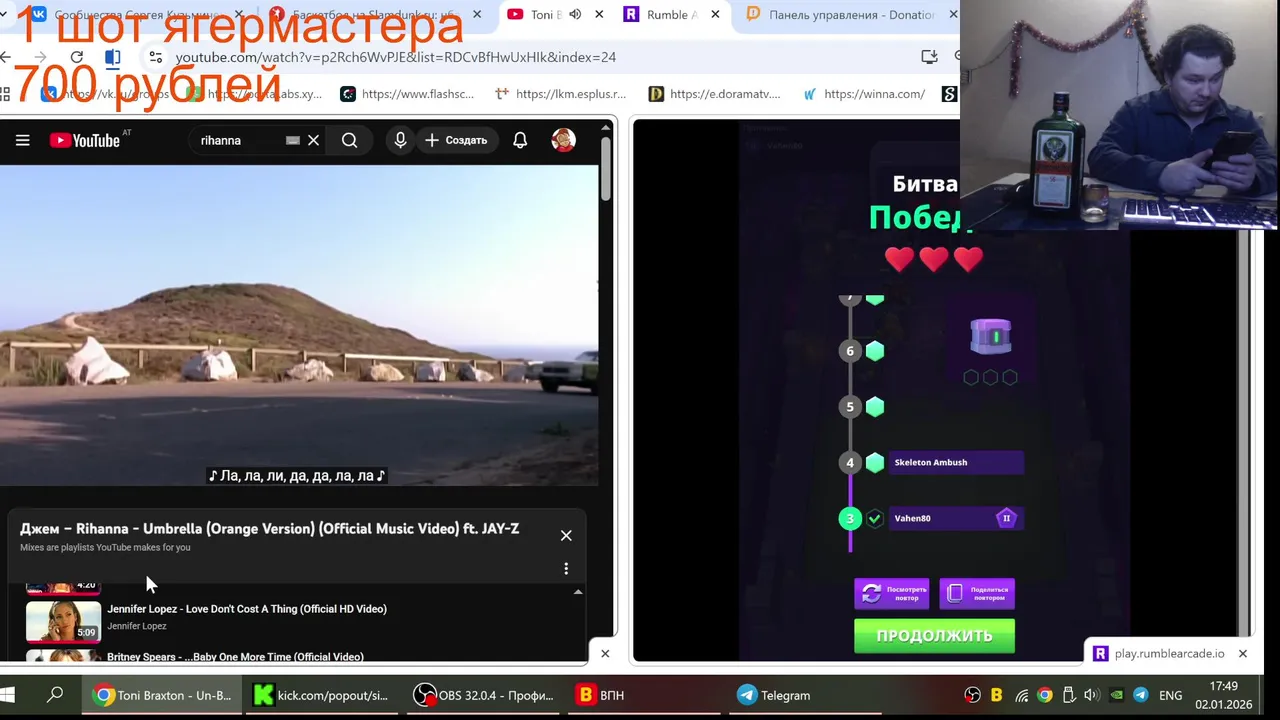Screen dimensions: 1280x720
Task: Open network icon in the system tray
Action: (x=1021, y=695)
